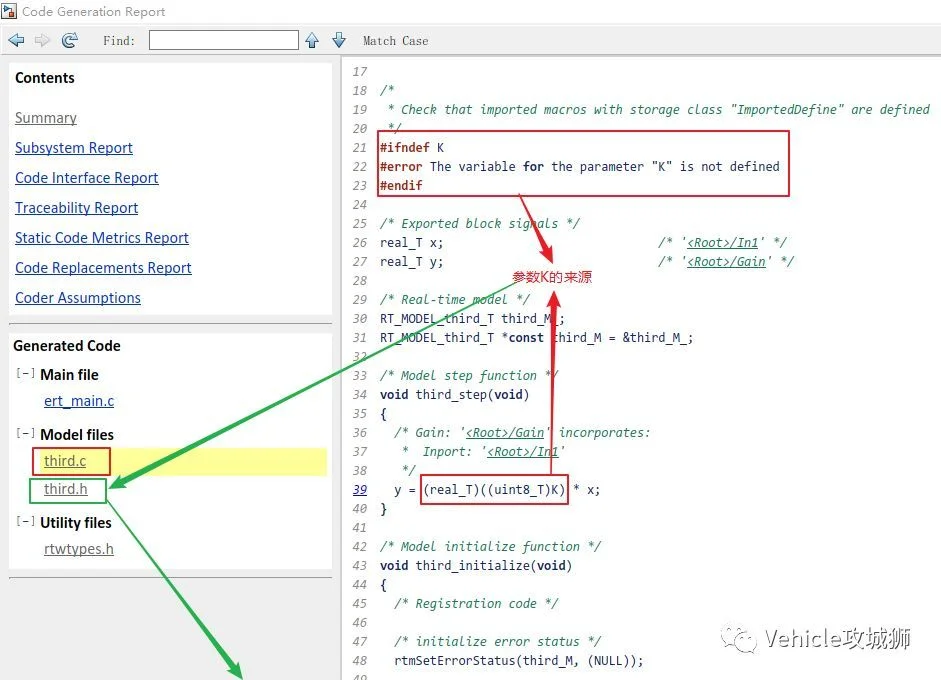Open the Coder Assumptions link
The height and width of the screenshot is (680, 941).
coord(77,298)
